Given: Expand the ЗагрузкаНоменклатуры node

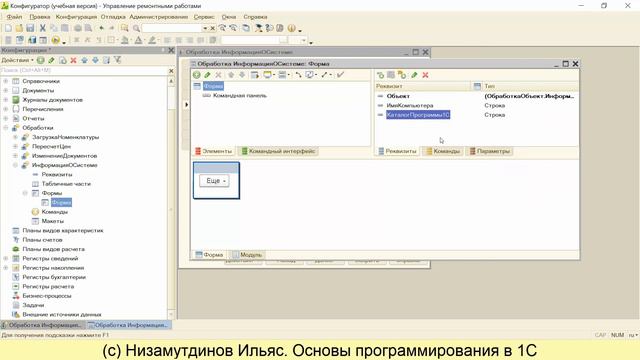Looking at the screenshot, I should pos(15,137).
